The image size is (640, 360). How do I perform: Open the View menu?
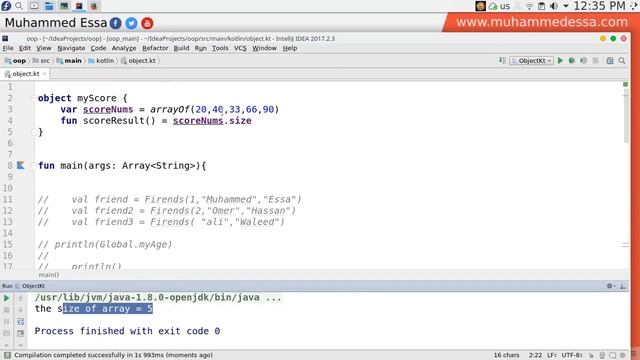pyautogui.click(x=44, y=48)
